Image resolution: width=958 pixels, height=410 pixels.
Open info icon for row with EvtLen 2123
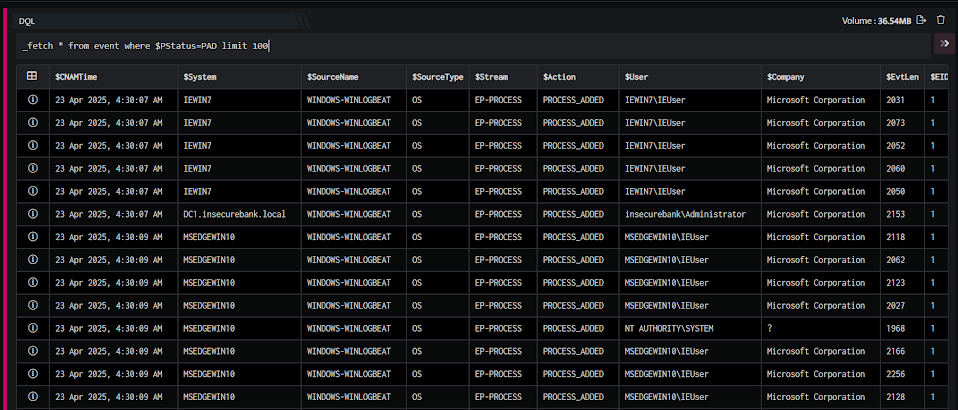(33, 282)
